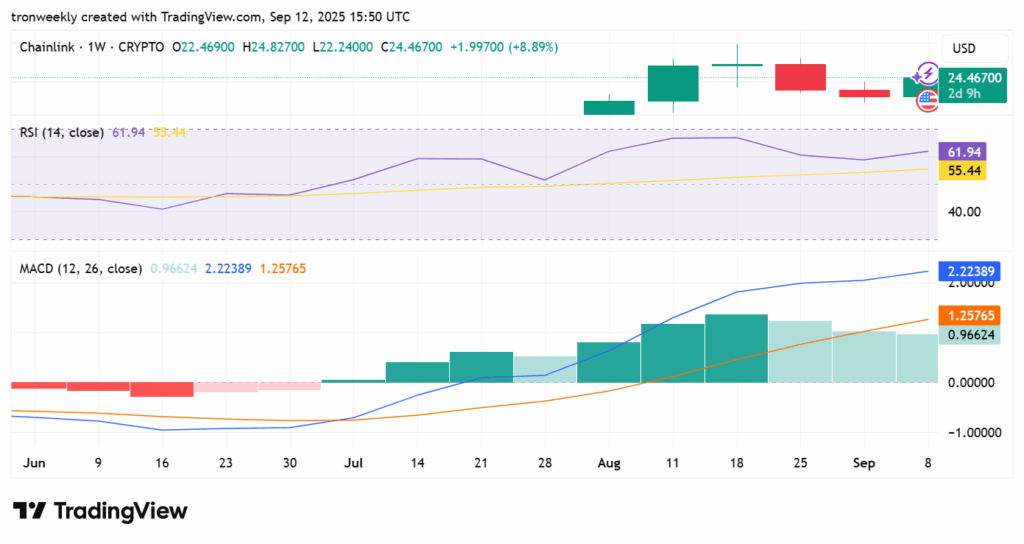
Task: Click the orange signal value 1.25765 in legend
Action: tap(283, 268)
